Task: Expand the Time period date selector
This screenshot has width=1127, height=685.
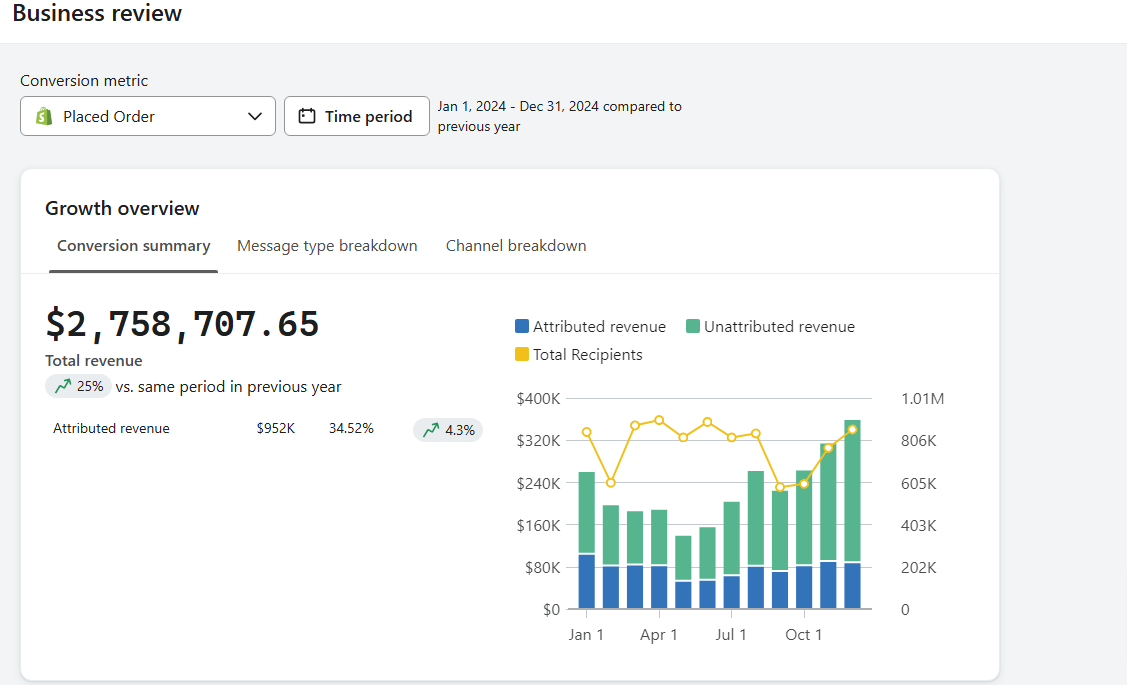Action: [x=356, y=115]
